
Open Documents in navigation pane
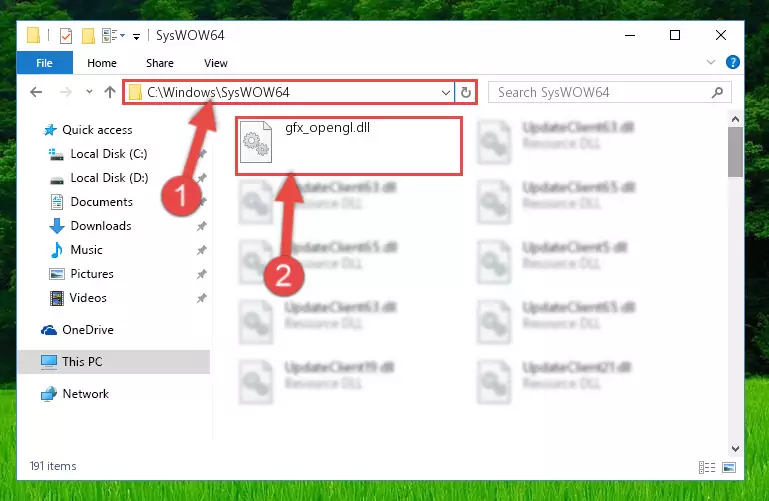pos(102,202)
